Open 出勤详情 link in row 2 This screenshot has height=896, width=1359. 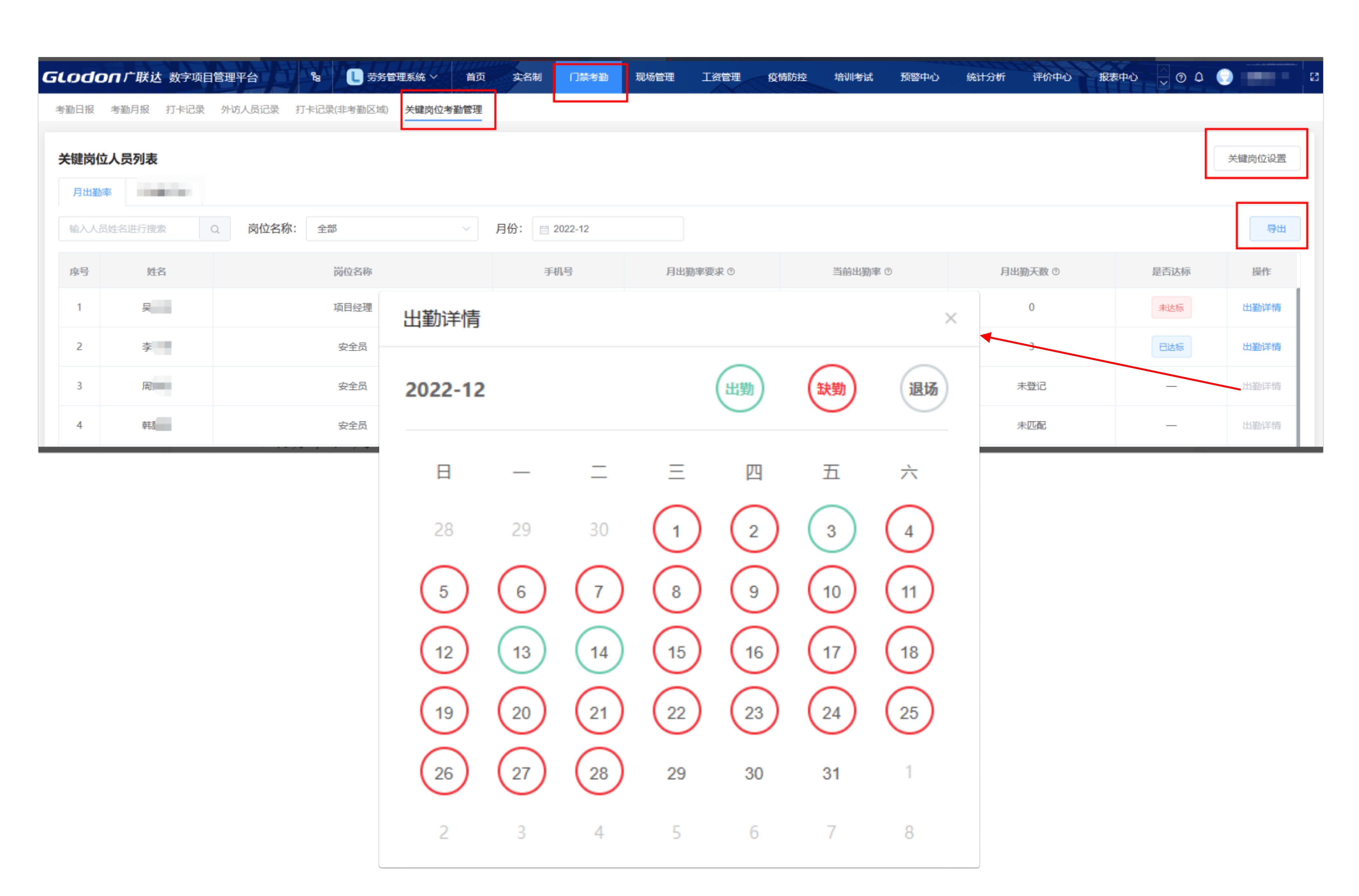(1261, 347)
